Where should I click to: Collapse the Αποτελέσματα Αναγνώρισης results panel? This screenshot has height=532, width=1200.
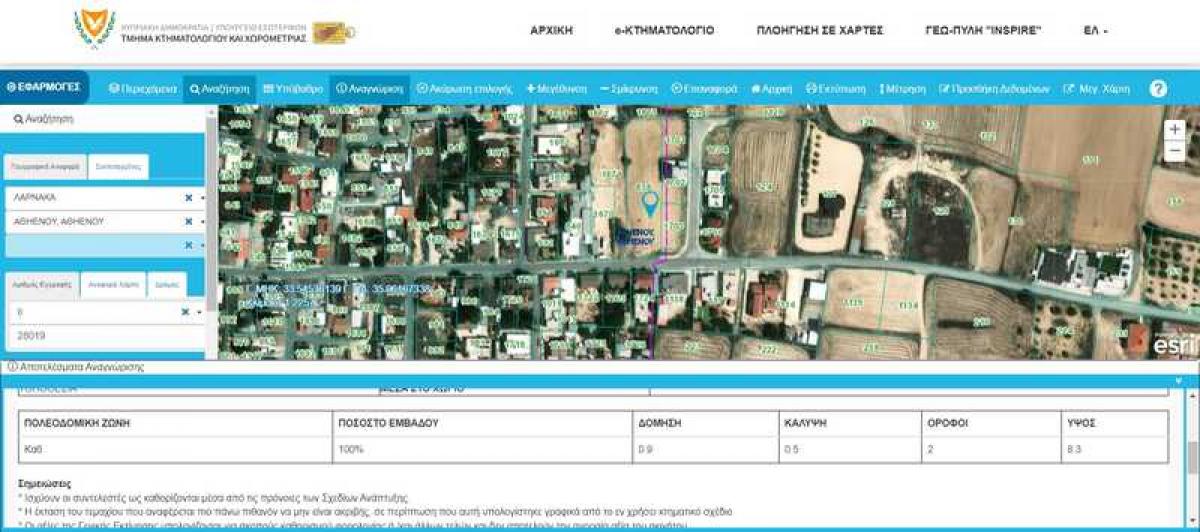pyautogui.click(x=1178, y=381)
